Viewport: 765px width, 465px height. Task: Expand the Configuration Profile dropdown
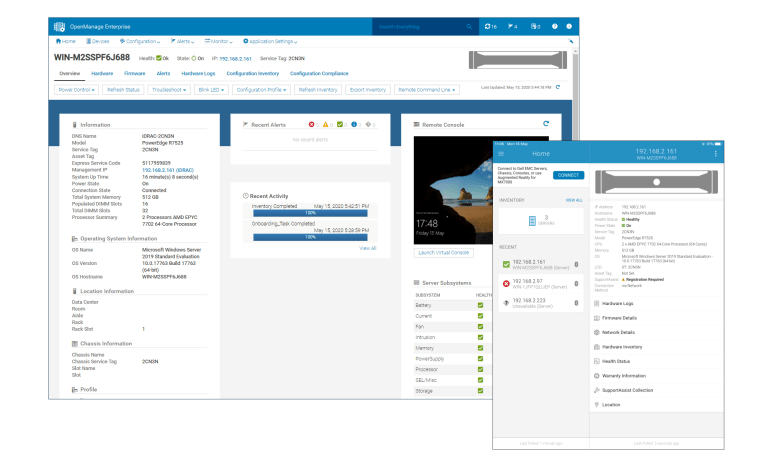(261, 90)
